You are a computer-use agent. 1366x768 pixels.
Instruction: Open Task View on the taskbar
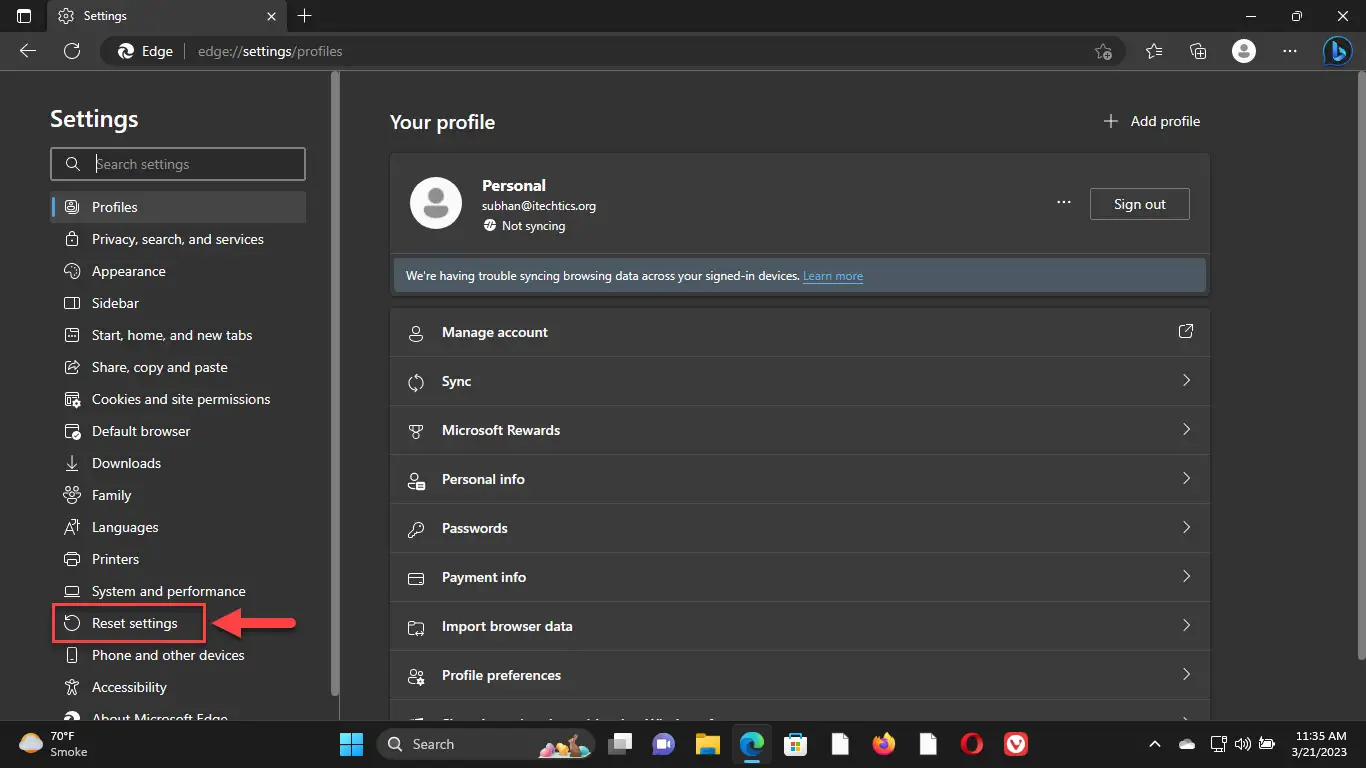click(622, 744)
